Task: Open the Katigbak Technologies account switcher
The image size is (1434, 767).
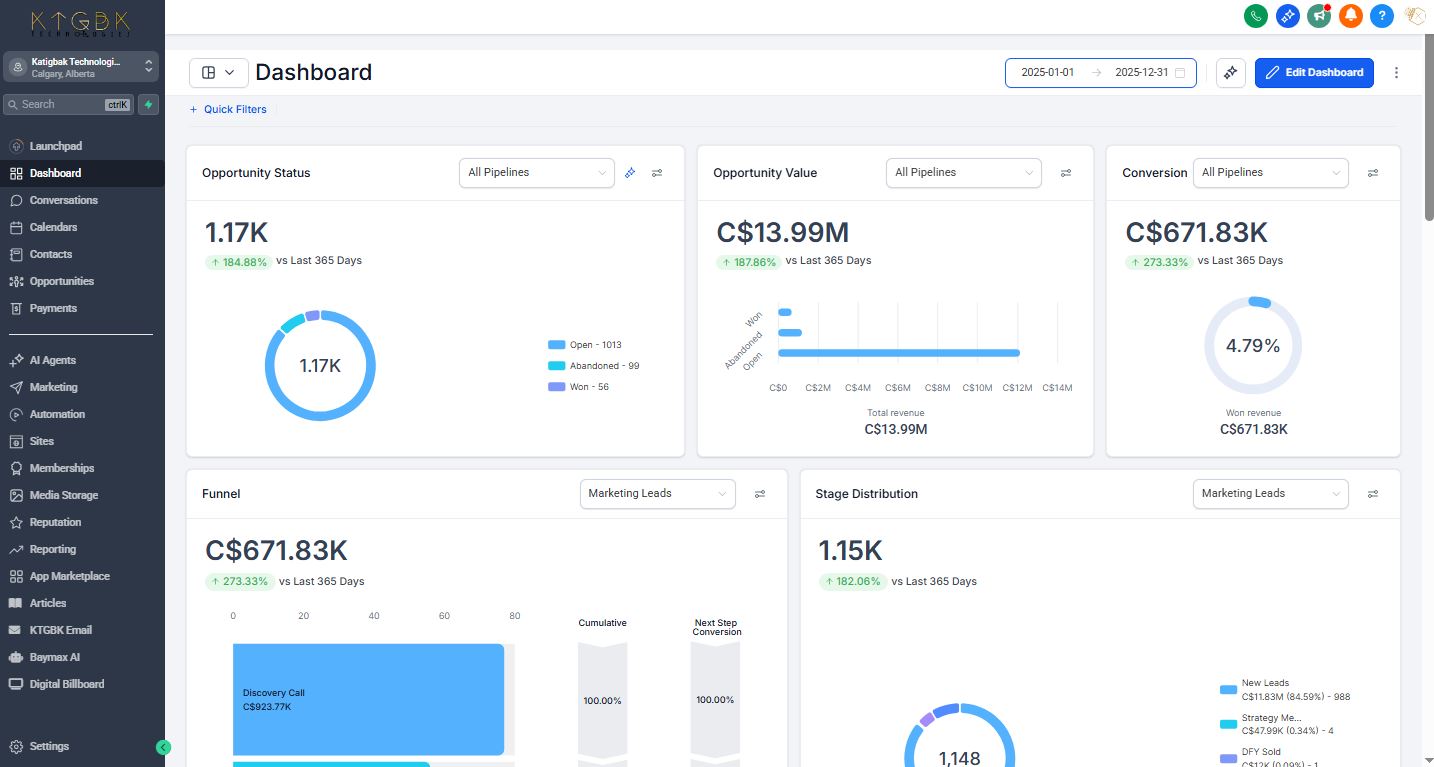Action: click(82, 67)
